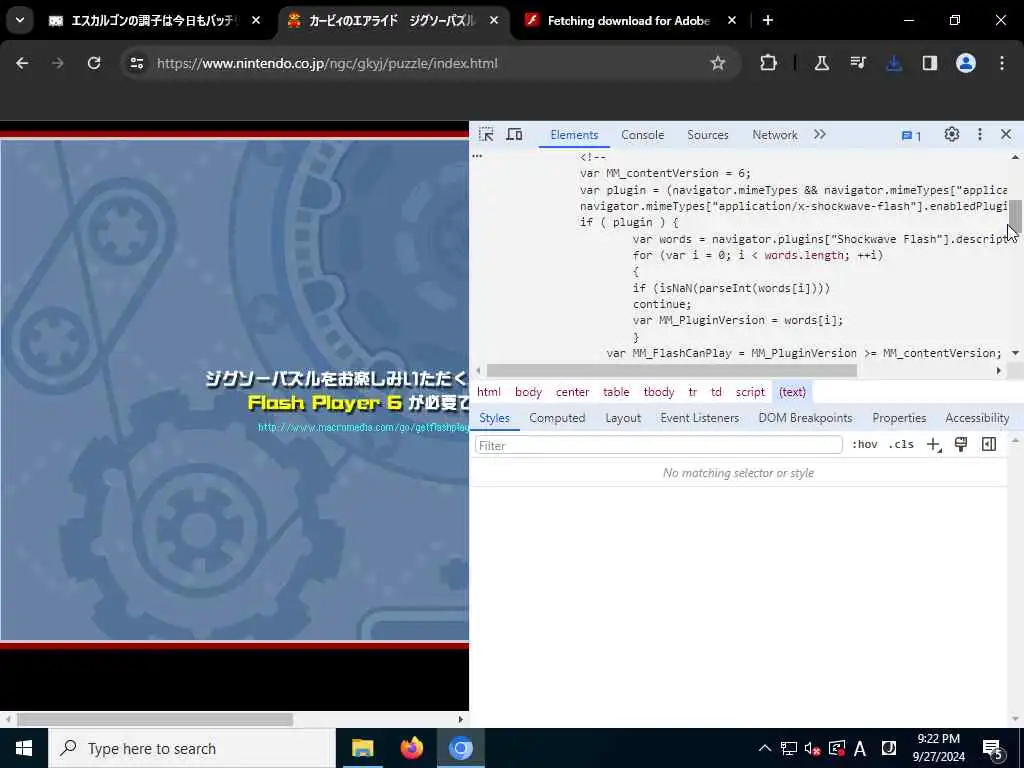The image size is (1024, 768).
Task: Open the Properties pane tab
Action: (899, 418)
